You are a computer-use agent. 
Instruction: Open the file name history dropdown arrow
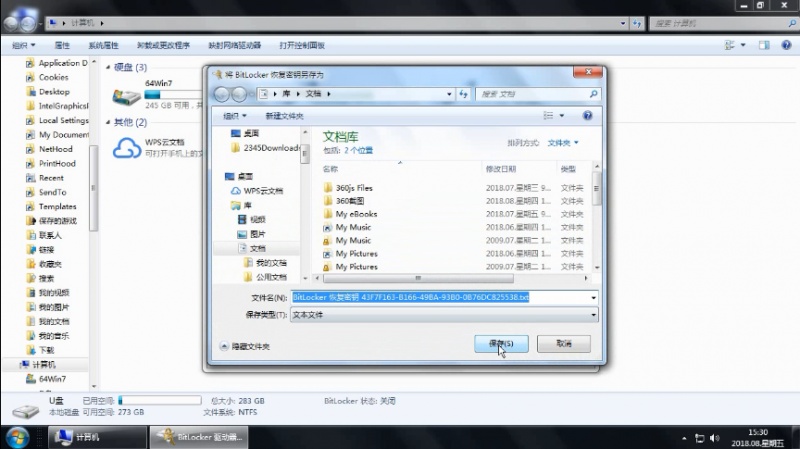(593, 297)
